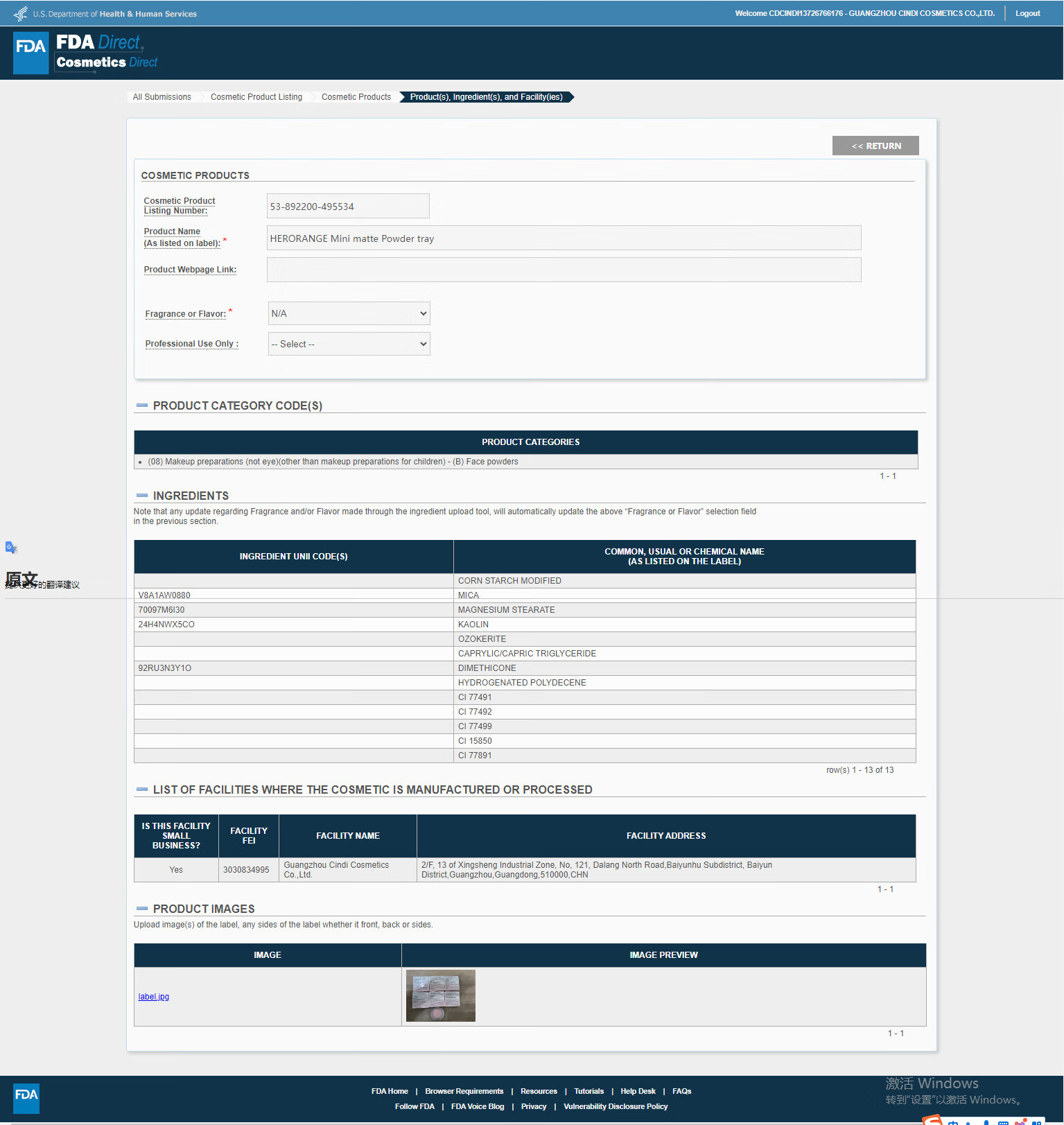Go to All Submissions breadcrumb tab

click(162, 97)
